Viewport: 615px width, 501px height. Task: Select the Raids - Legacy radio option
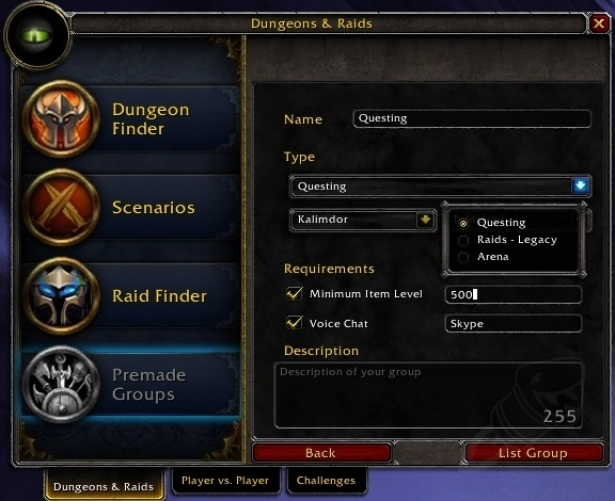point(463,240)
